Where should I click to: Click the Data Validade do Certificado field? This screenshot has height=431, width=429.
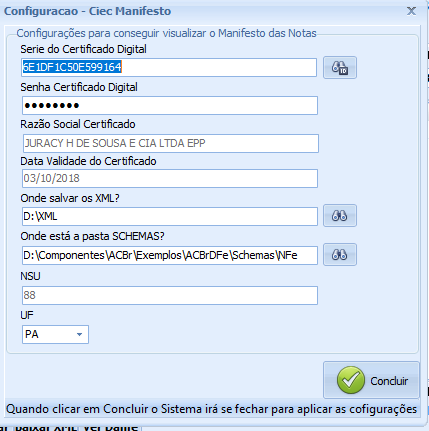(170, 179)
